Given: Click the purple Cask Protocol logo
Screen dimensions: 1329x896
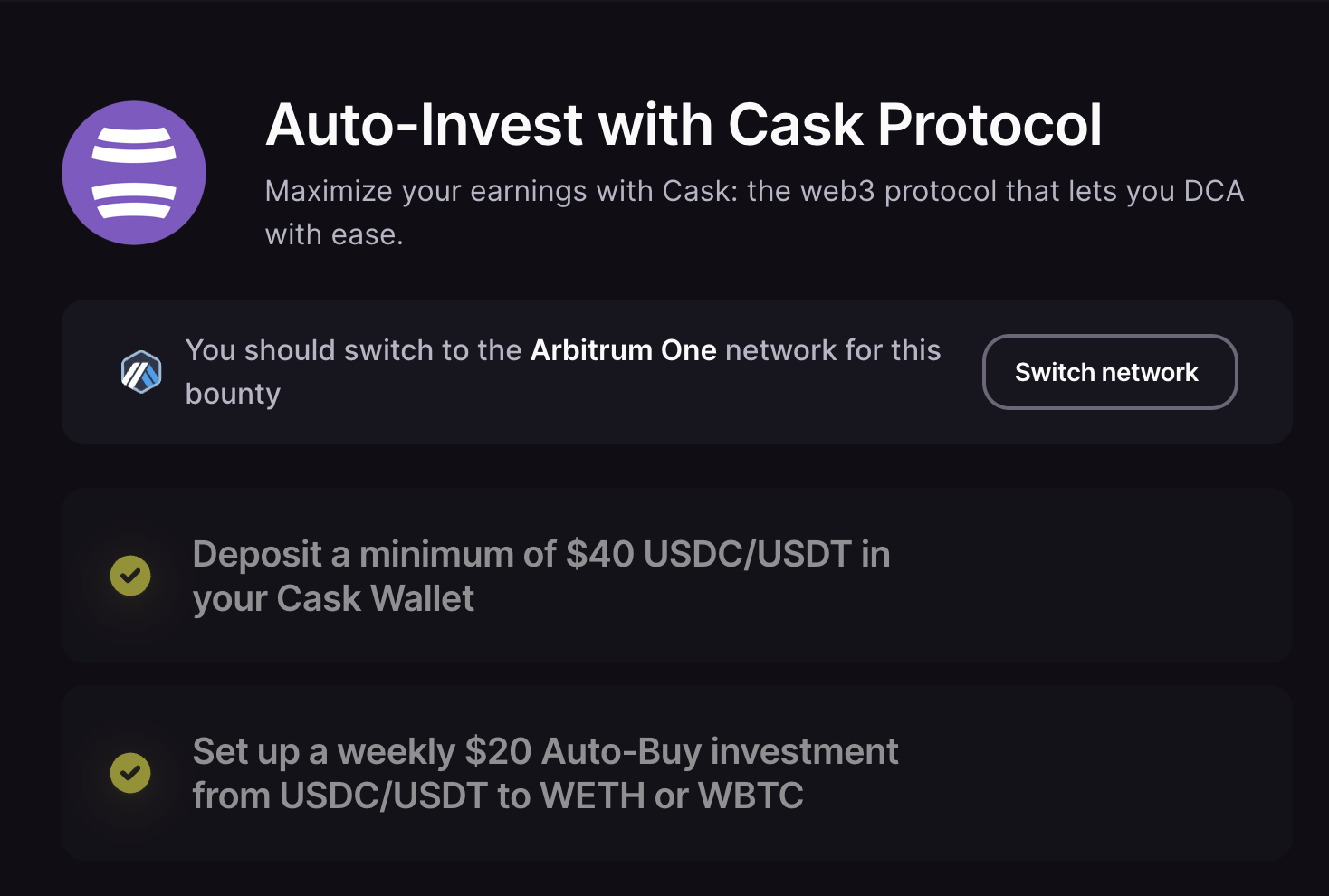Looking at the screenshot, I should click(134, 173).
